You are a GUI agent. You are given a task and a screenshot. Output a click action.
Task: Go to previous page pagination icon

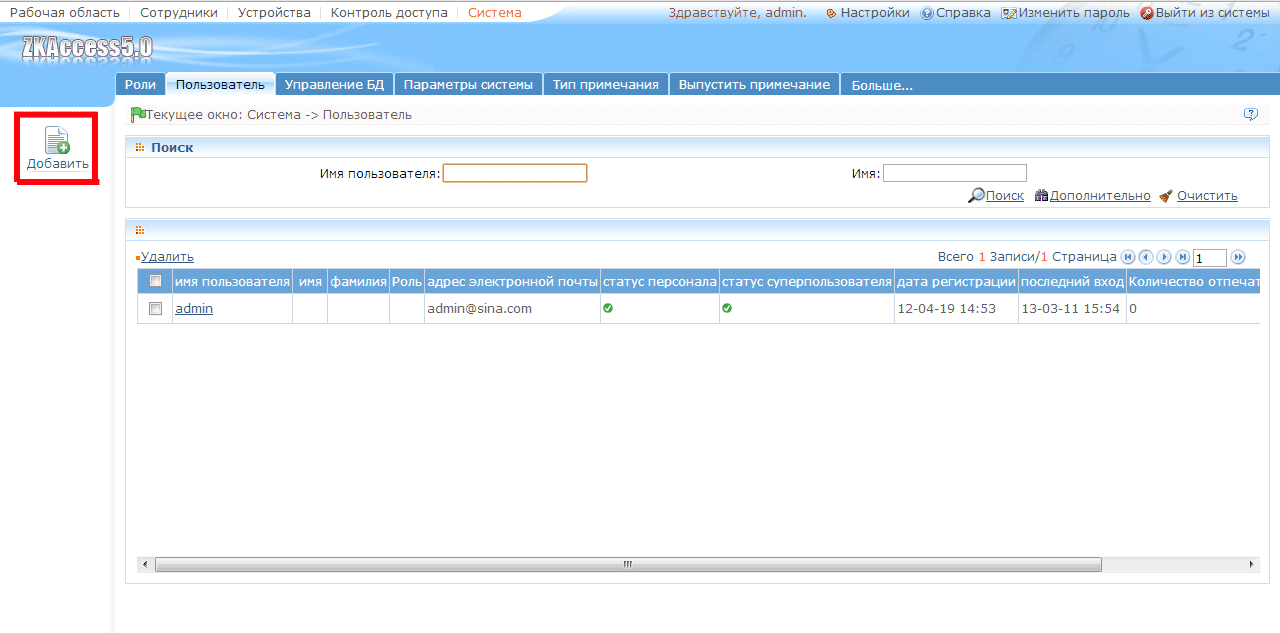(x=1146, y=257)
